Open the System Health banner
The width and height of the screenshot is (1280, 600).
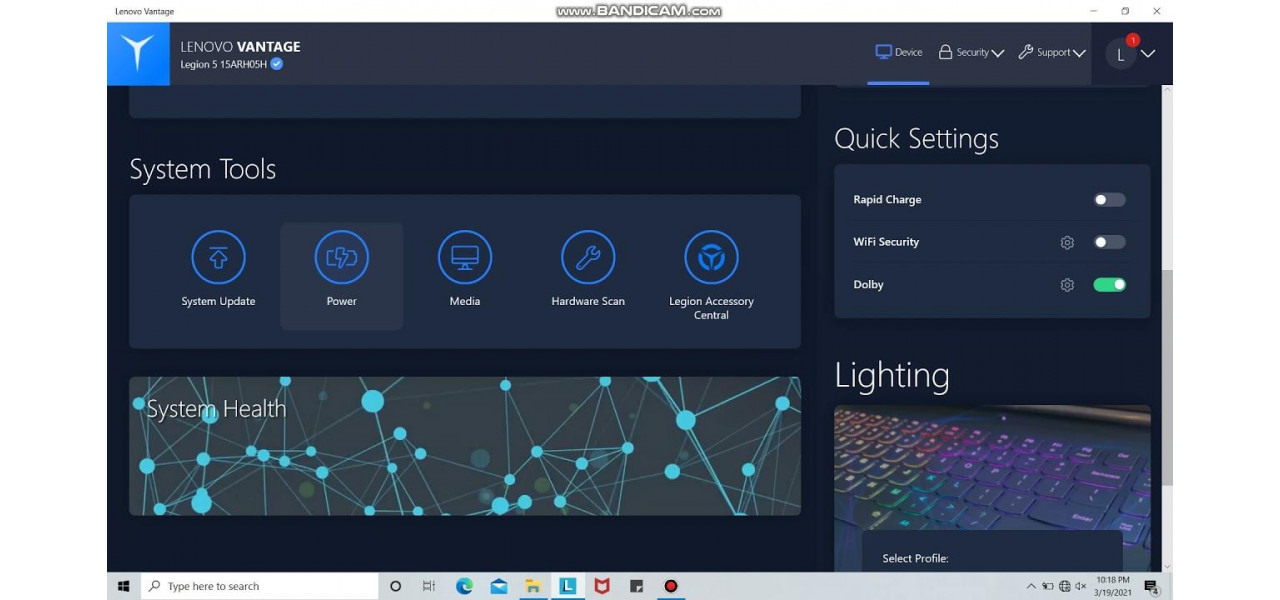coord(465,446)
